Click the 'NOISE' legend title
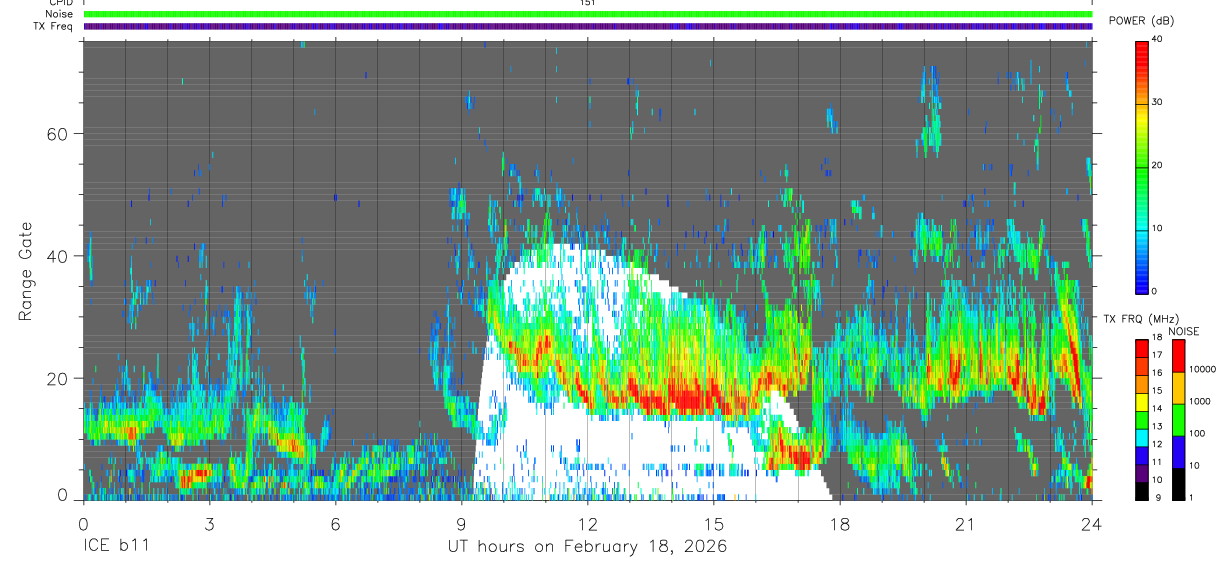 (x=1185, y=331)
